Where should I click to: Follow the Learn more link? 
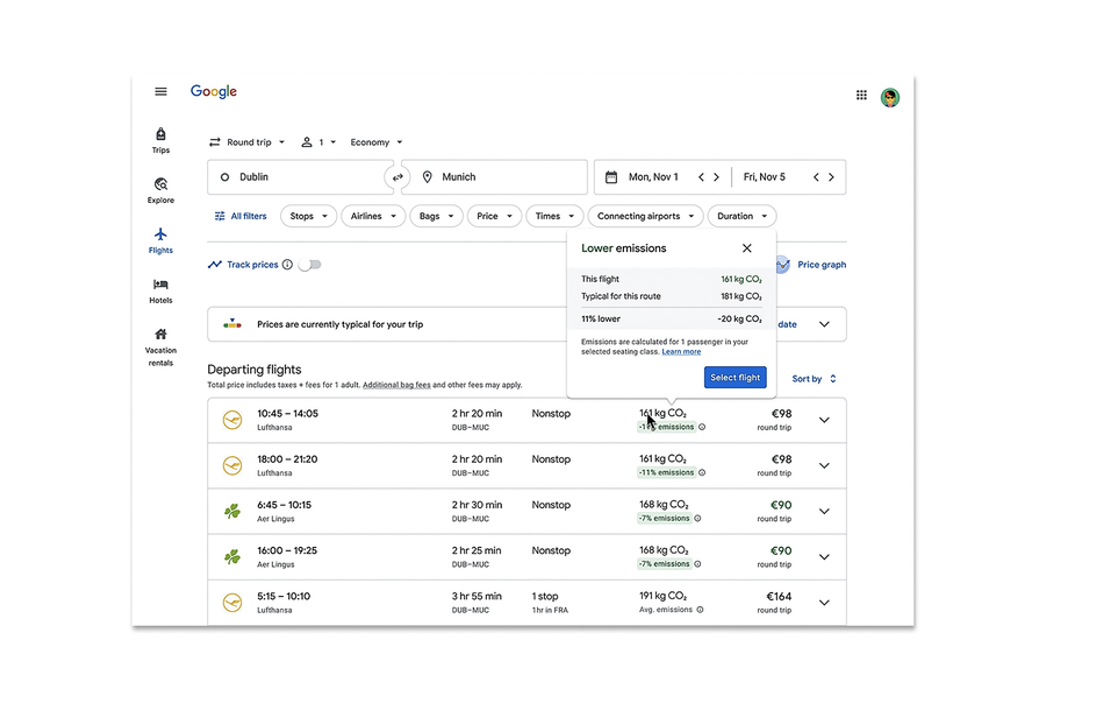pyautogui.click(x=681, y=352)
